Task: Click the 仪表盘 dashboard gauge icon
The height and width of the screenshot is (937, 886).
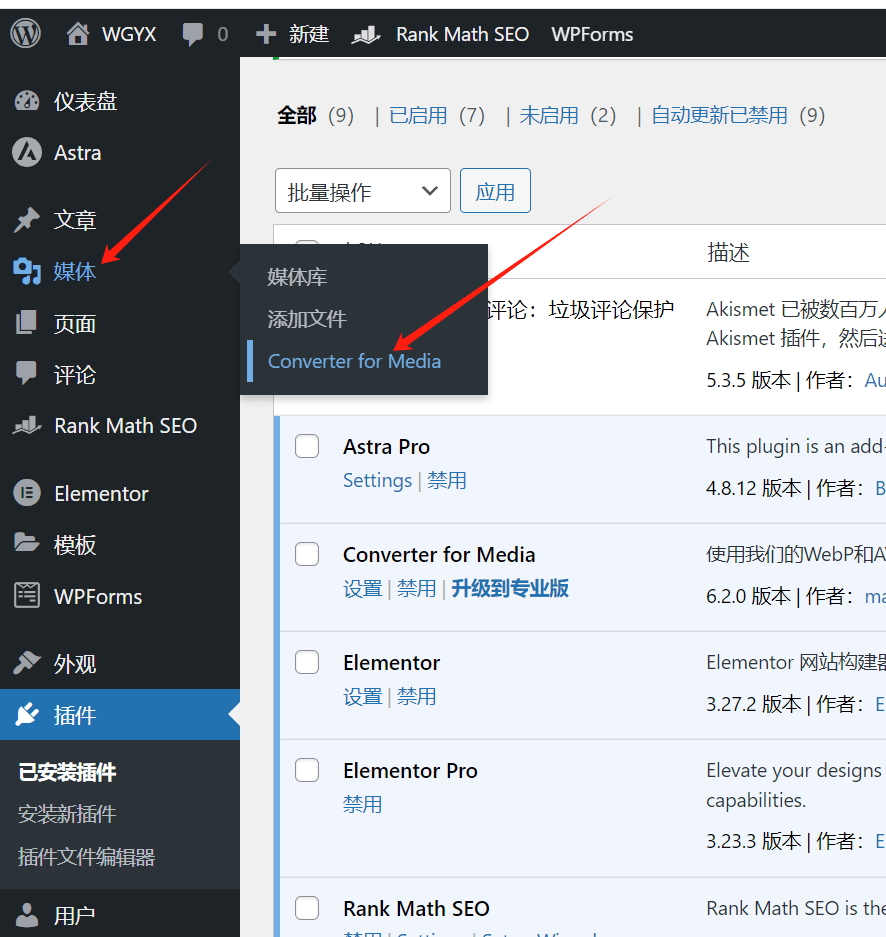Action: (x=27, y=101)
